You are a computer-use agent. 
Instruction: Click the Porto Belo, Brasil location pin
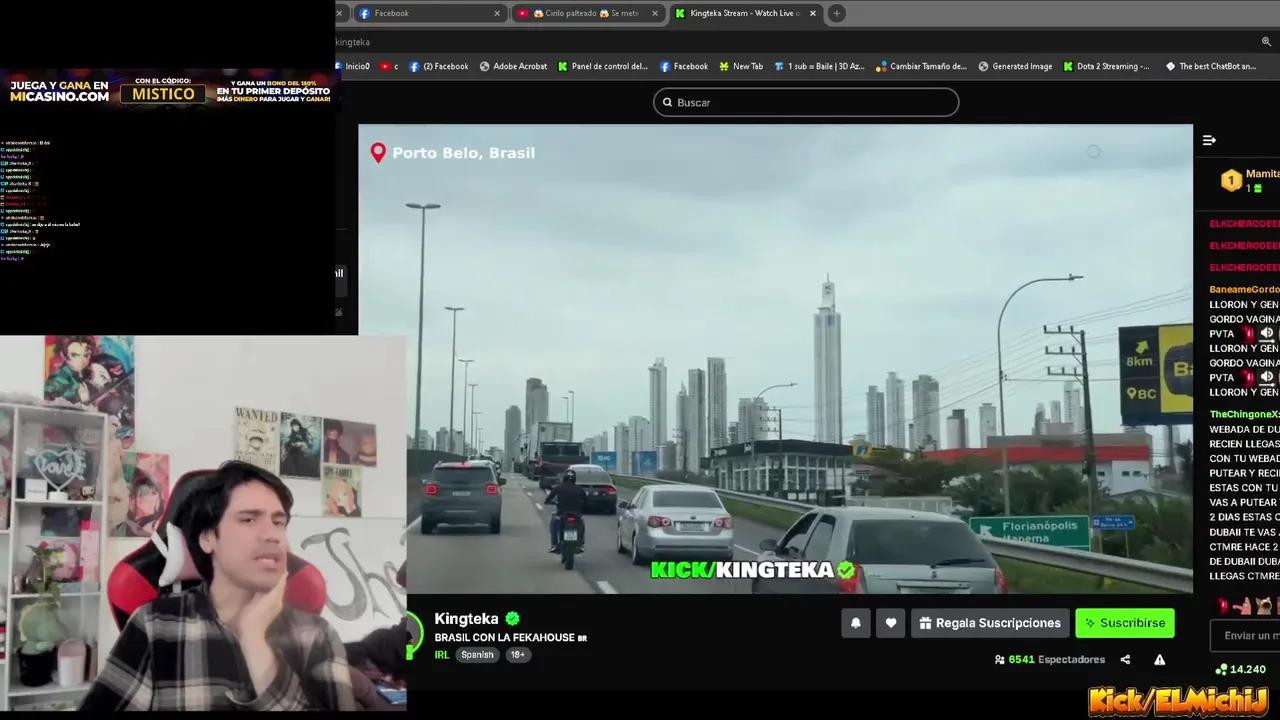click(378, 153)
